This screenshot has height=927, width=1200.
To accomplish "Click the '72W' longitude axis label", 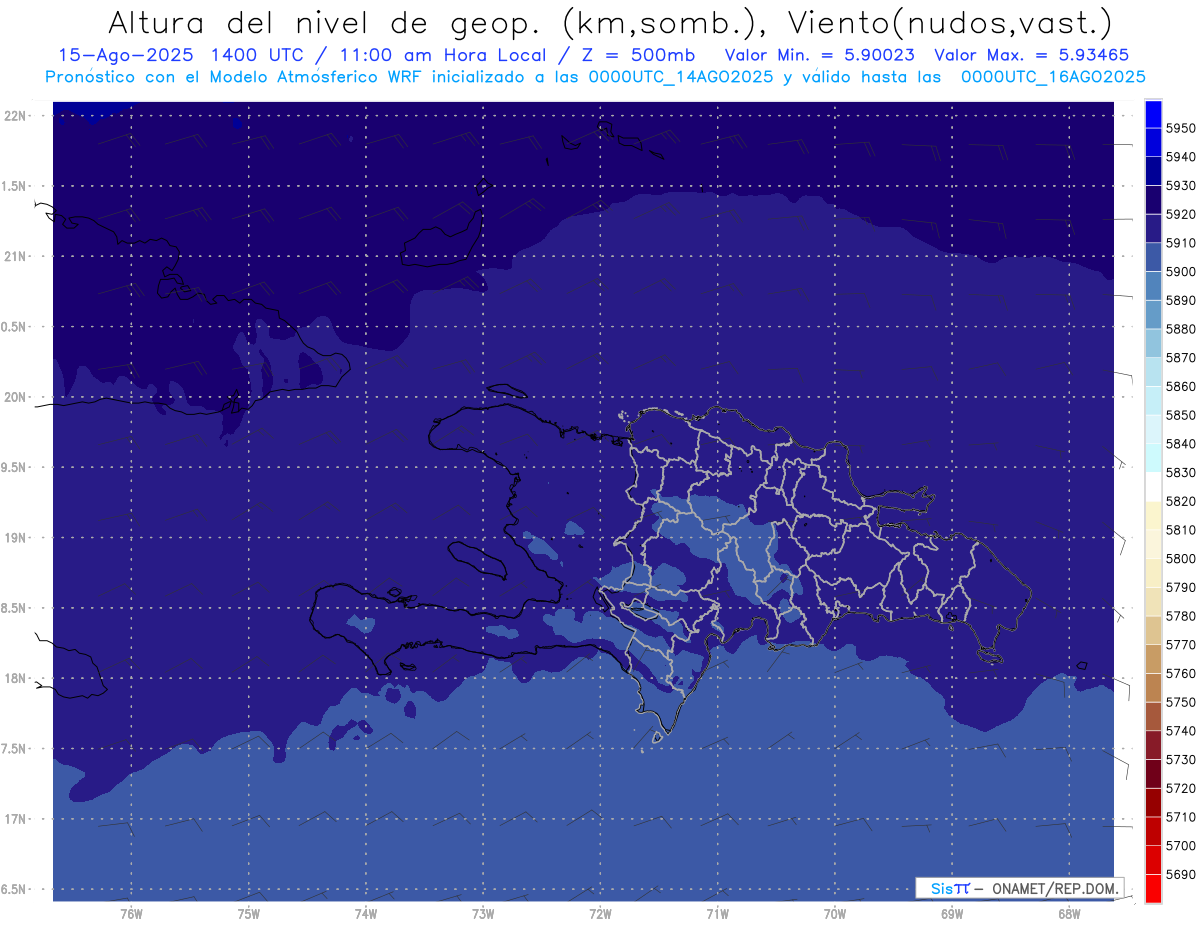I will pyautogui.click(x=600, y=914).
